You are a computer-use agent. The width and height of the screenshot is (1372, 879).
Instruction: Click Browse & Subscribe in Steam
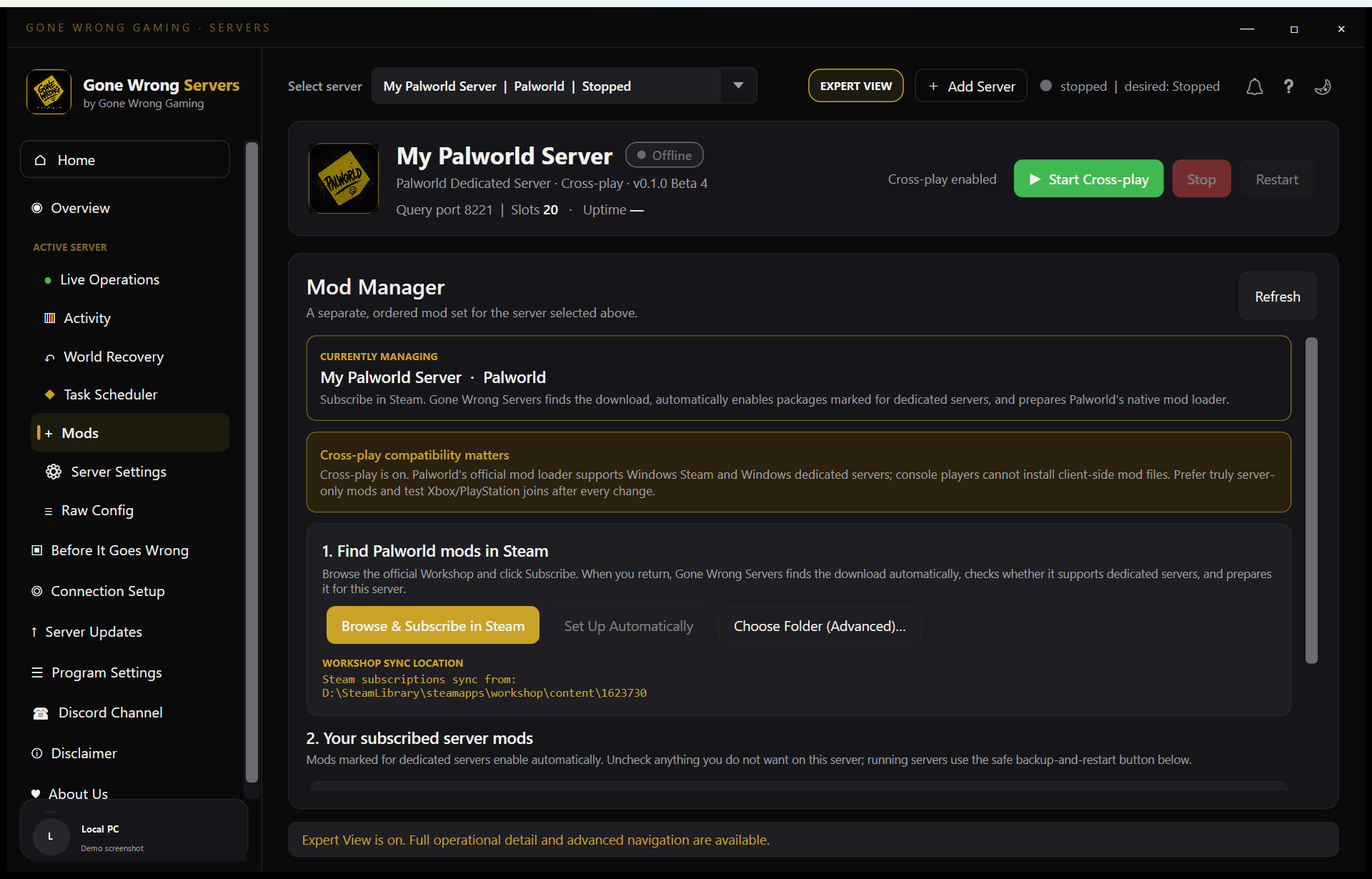coord(433,625)
